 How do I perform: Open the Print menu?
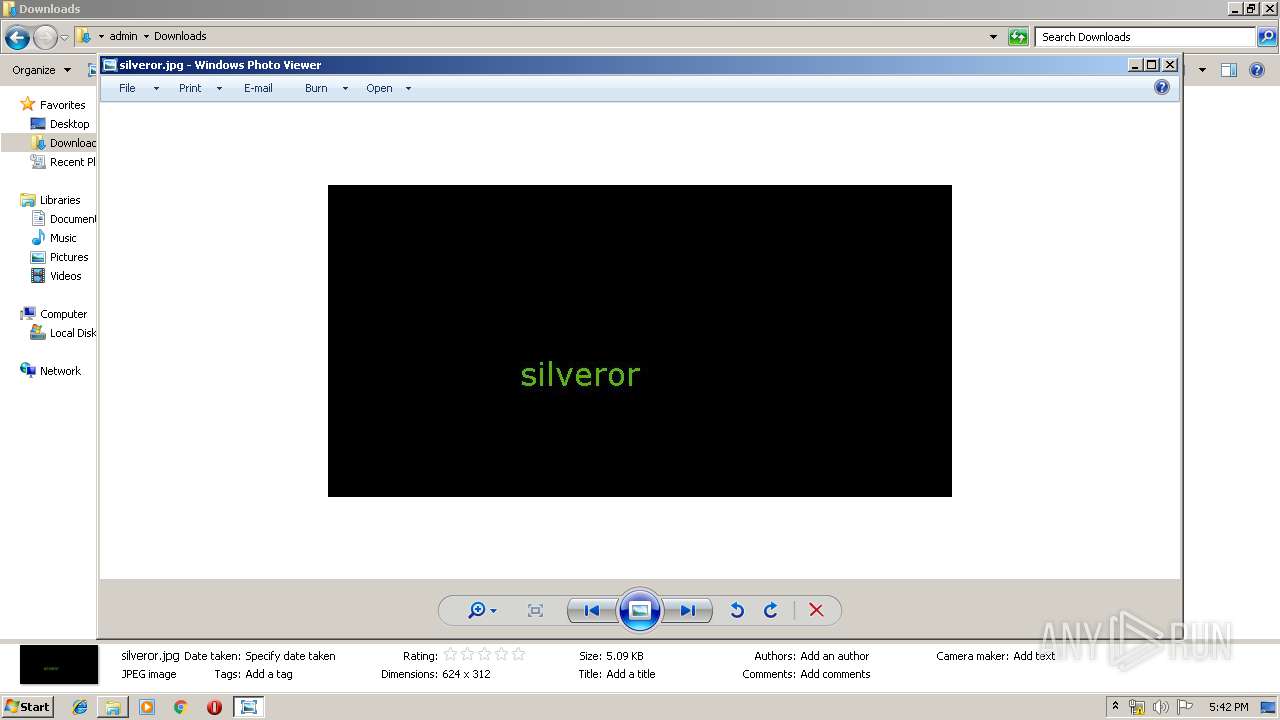[x=190, y=88]
